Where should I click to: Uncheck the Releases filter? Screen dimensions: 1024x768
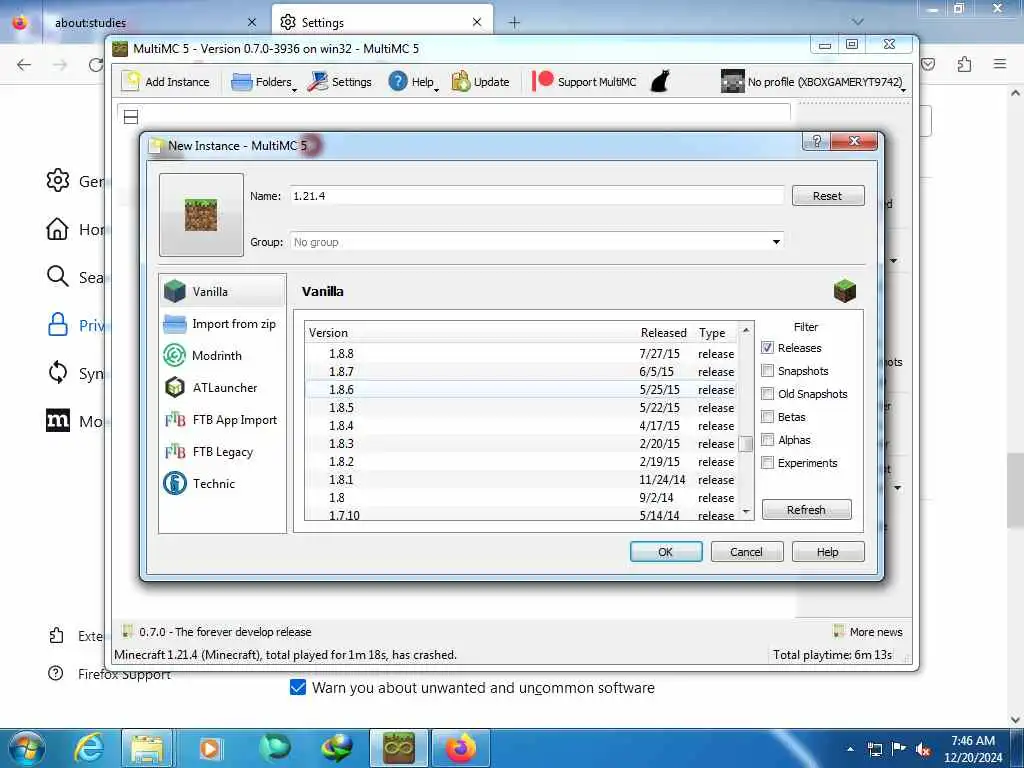767,347
